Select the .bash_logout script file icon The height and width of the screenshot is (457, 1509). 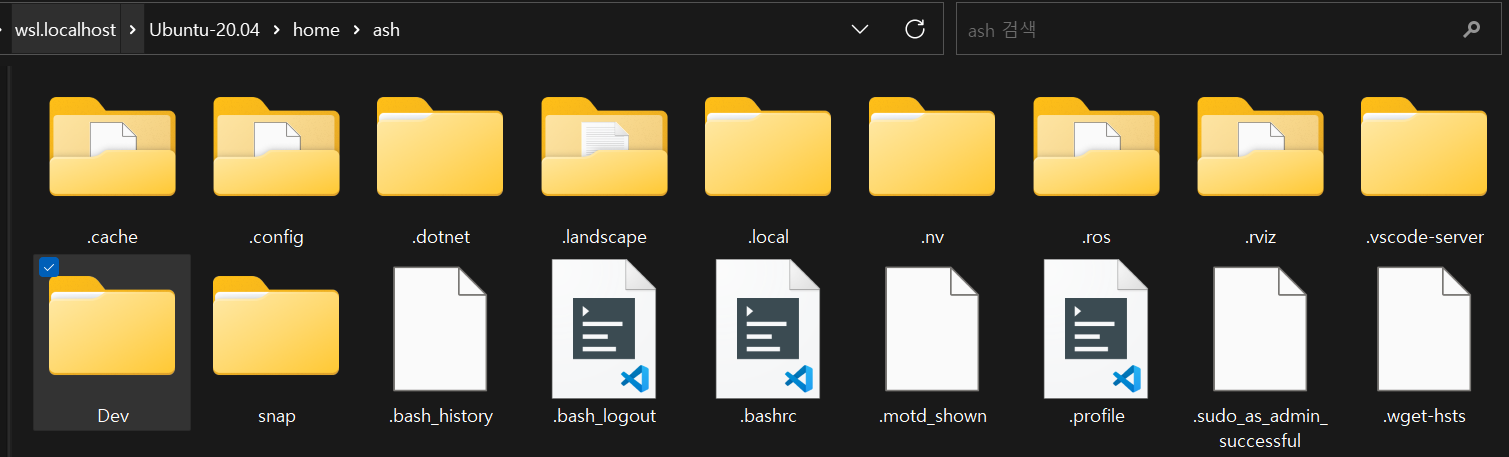(604, 329)
